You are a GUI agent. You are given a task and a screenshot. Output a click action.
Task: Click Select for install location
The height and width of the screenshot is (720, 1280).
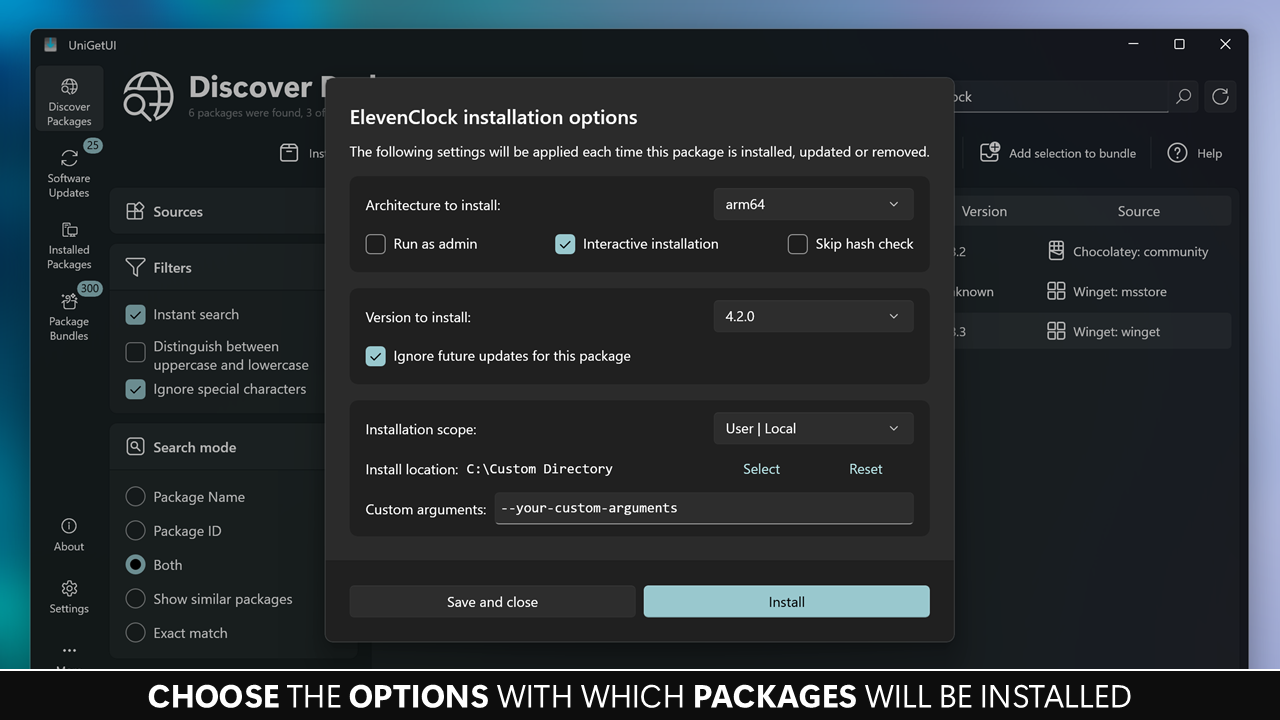761,469
